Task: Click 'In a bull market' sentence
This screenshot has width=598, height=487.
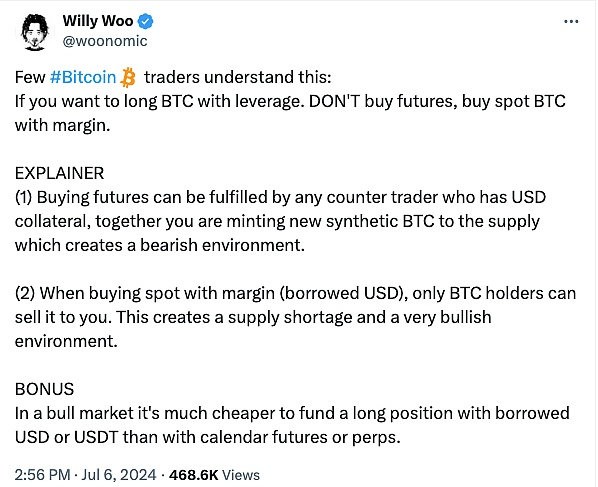Action: 292,413
